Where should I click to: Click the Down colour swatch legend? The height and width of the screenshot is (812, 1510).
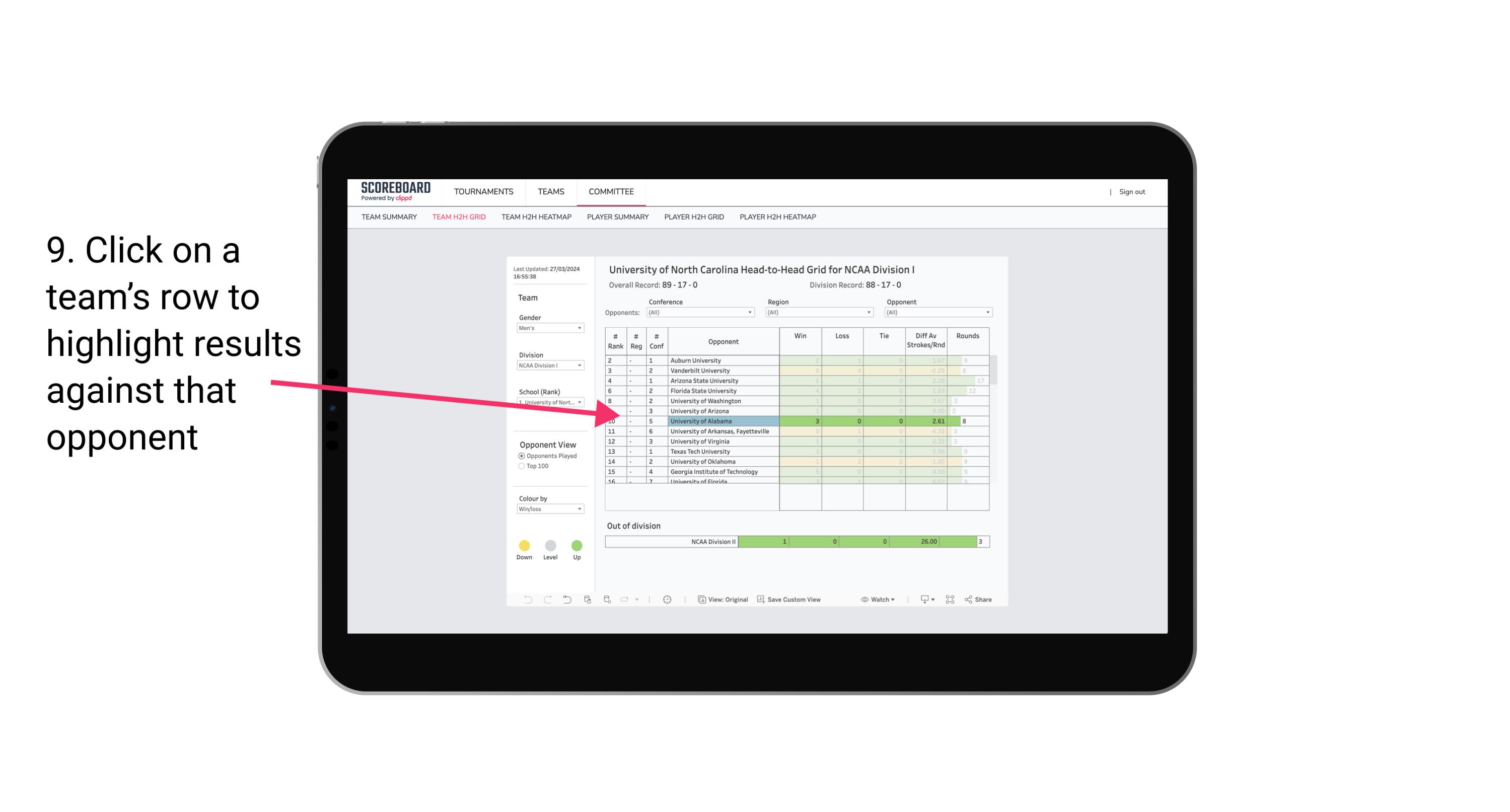[x=525, y=545]
